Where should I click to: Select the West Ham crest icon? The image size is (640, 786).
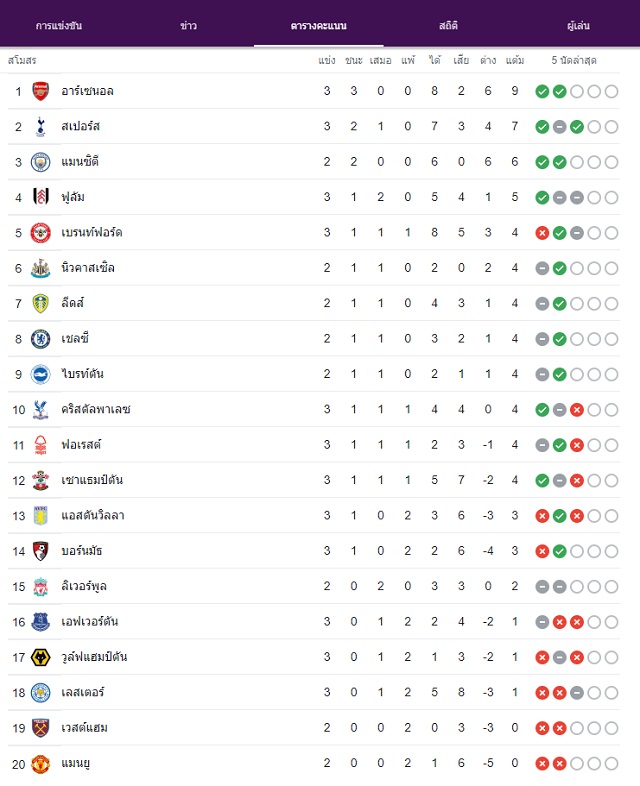pos(41,728)
